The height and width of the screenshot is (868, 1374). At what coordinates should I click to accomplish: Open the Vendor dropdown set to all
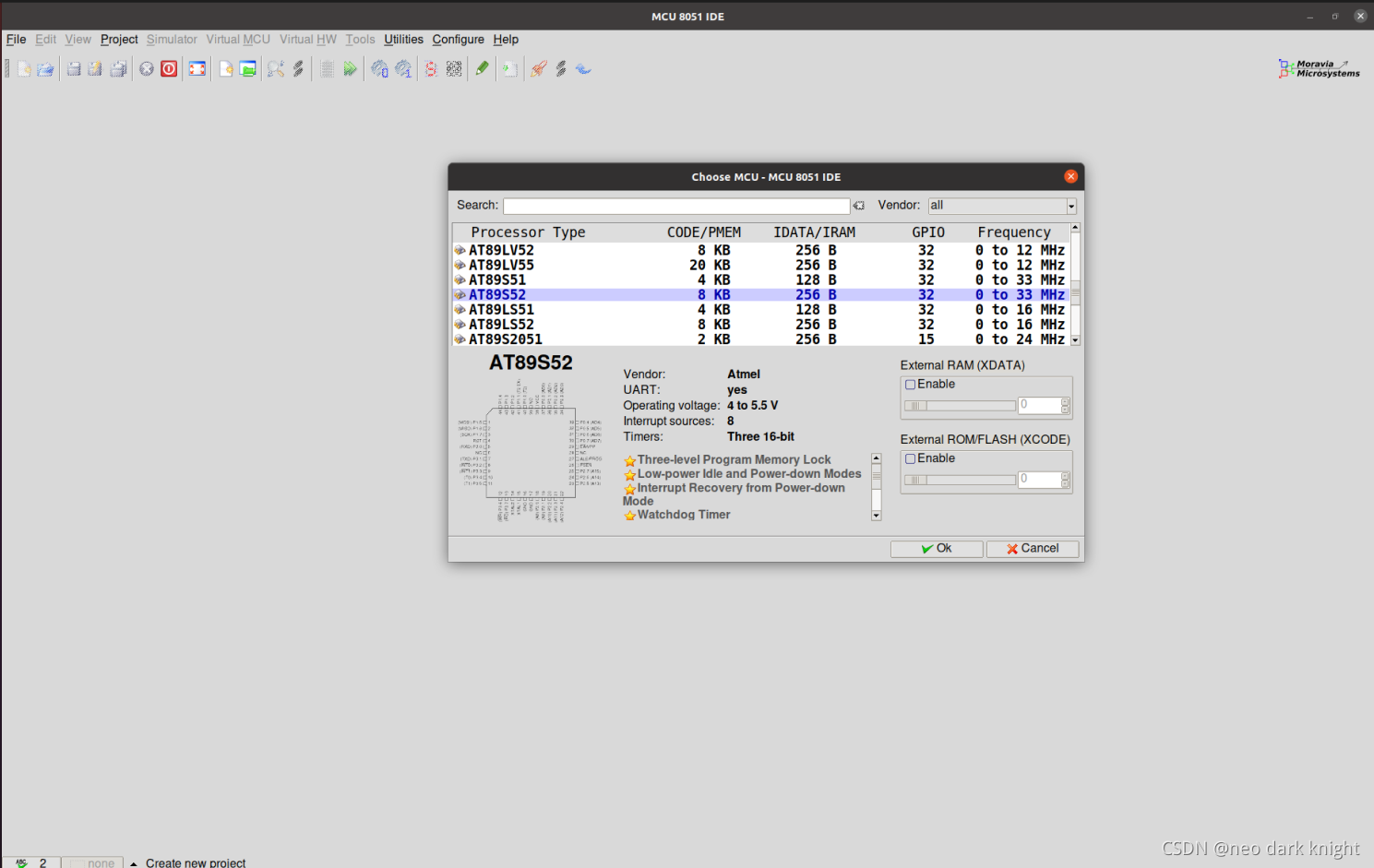(1002, 206)
